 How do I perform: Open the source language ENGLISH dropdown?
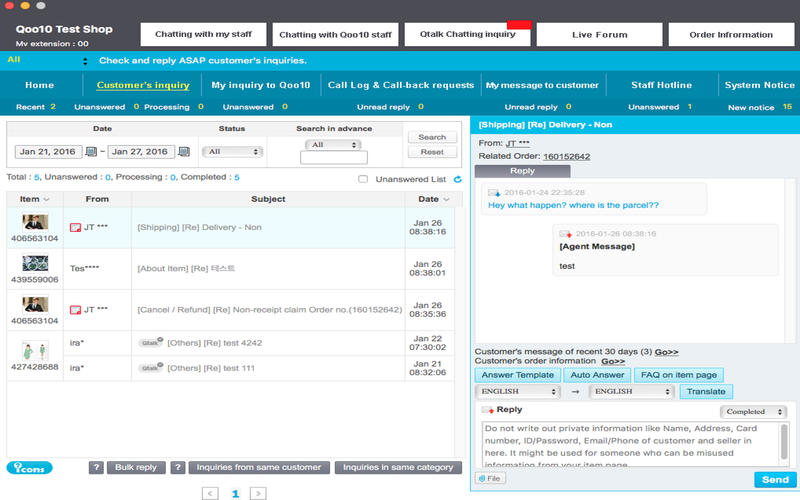tap(517, 391)
